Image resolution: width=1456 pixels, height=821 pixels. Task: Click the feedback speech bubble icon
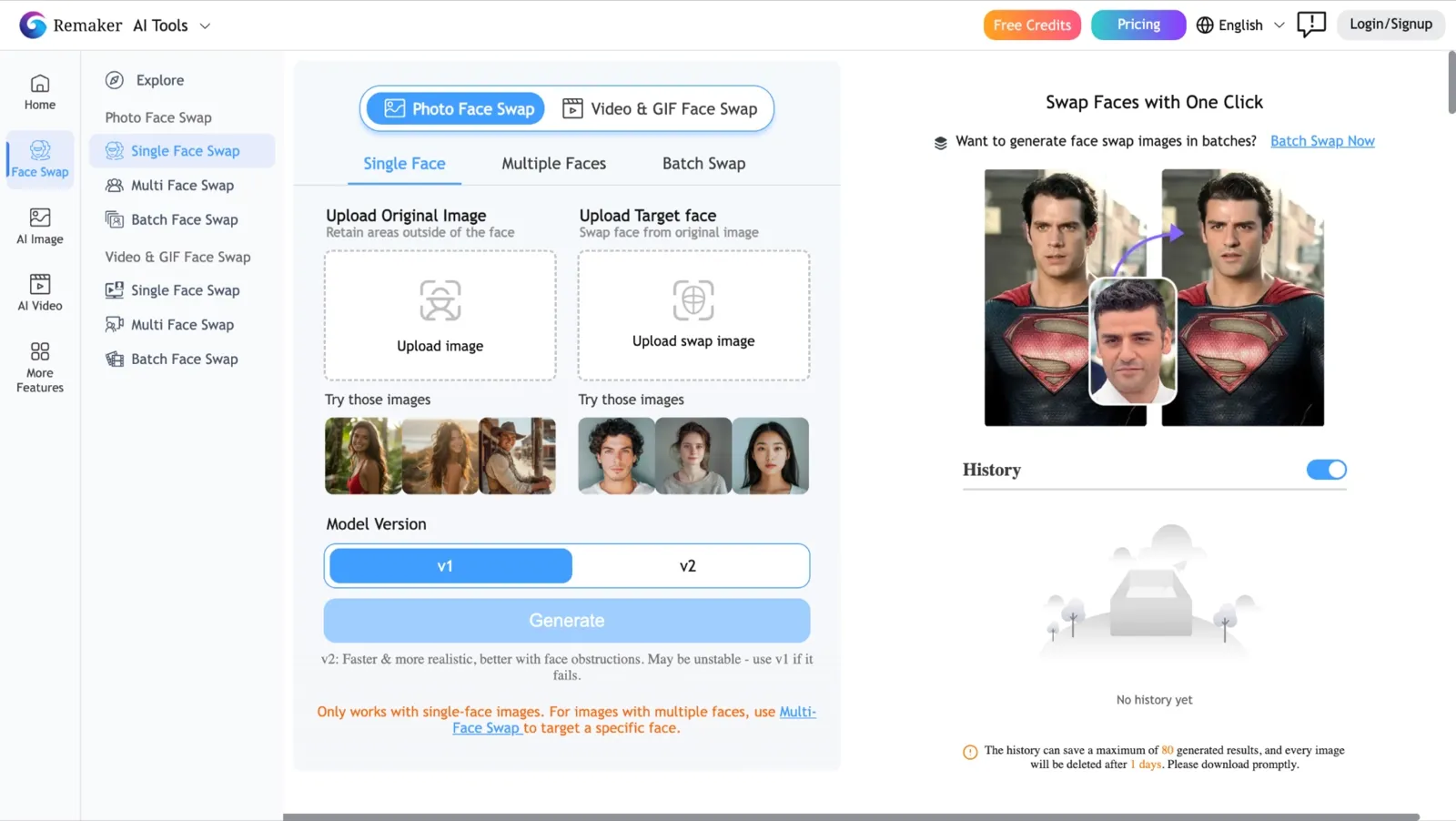1311,25
